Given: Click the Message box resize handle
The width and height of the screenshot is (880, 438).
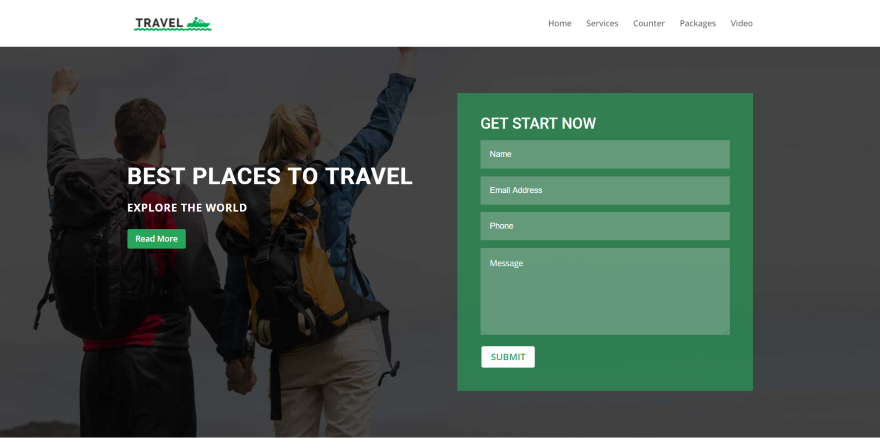Looking at the screenshot, I should pos(727,332).
